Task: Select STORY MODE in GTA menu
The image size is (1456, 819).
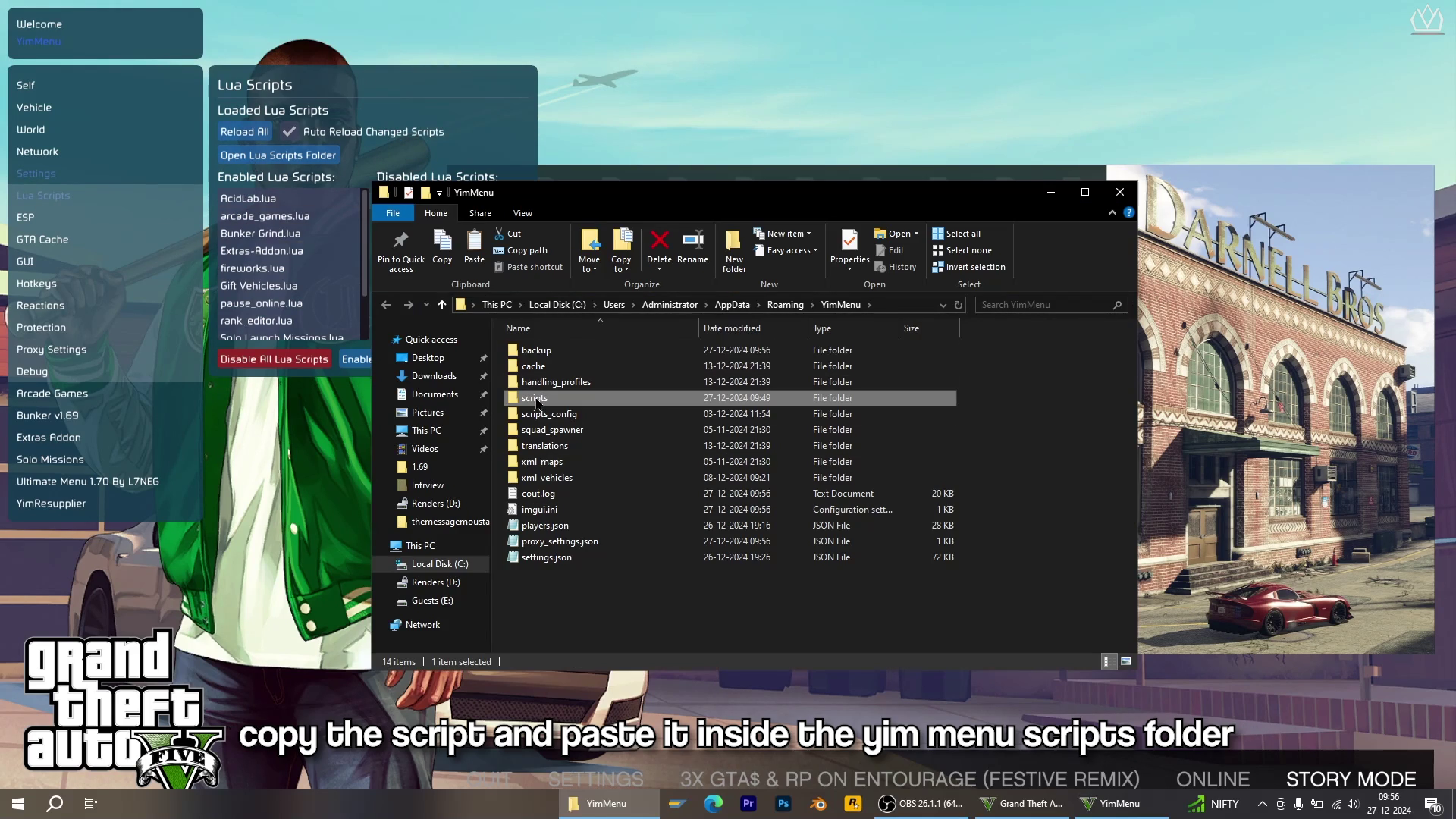Action: 1351,779
